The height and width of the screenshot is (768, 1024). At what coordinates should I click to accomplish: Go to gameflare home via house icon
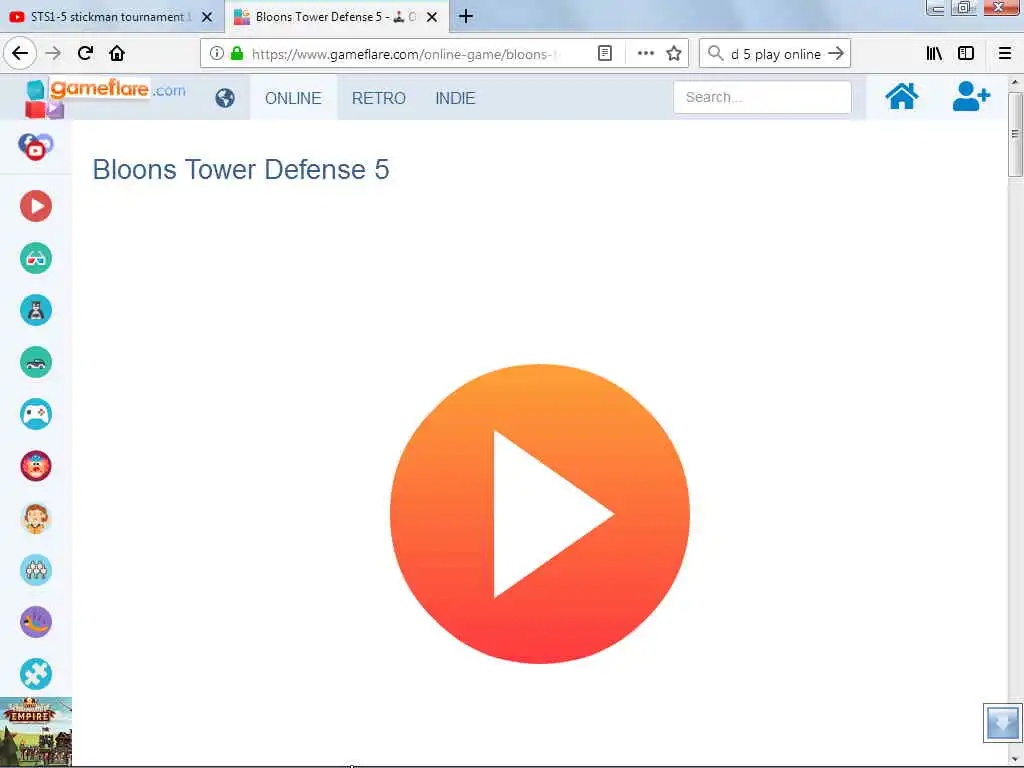(x=902, y=97)
